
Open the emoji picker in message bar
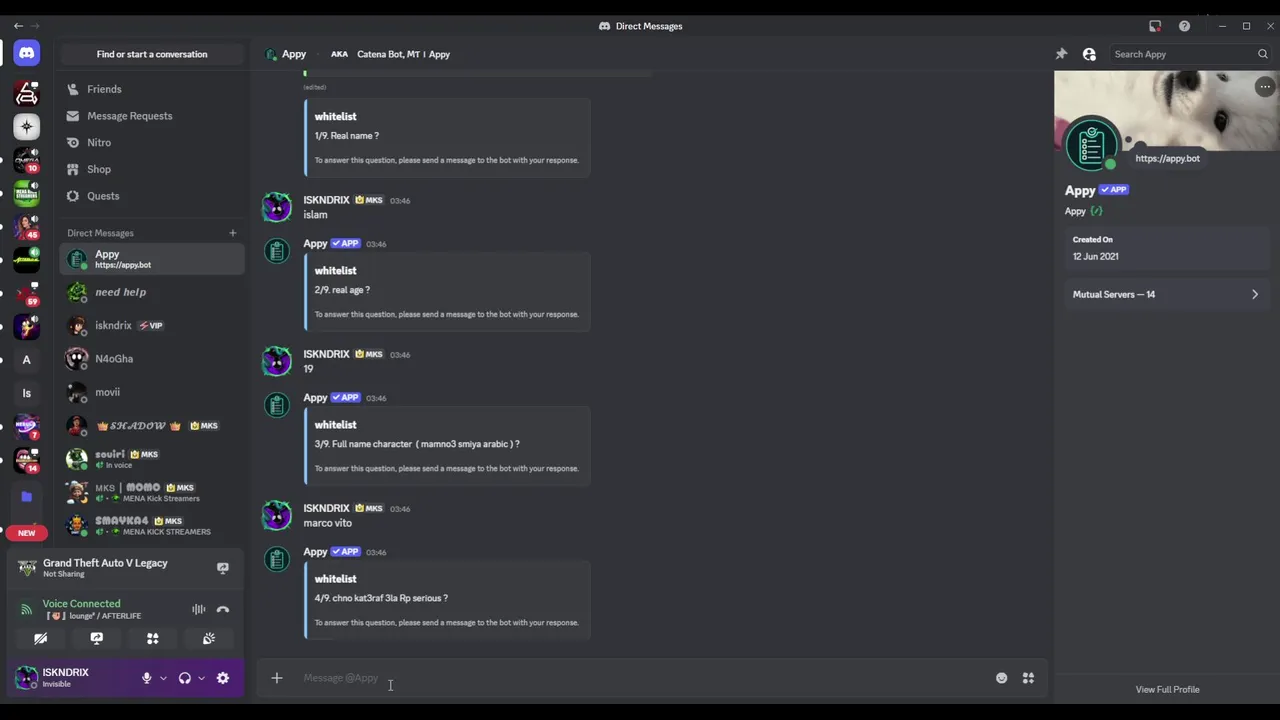coord(1001,678)
